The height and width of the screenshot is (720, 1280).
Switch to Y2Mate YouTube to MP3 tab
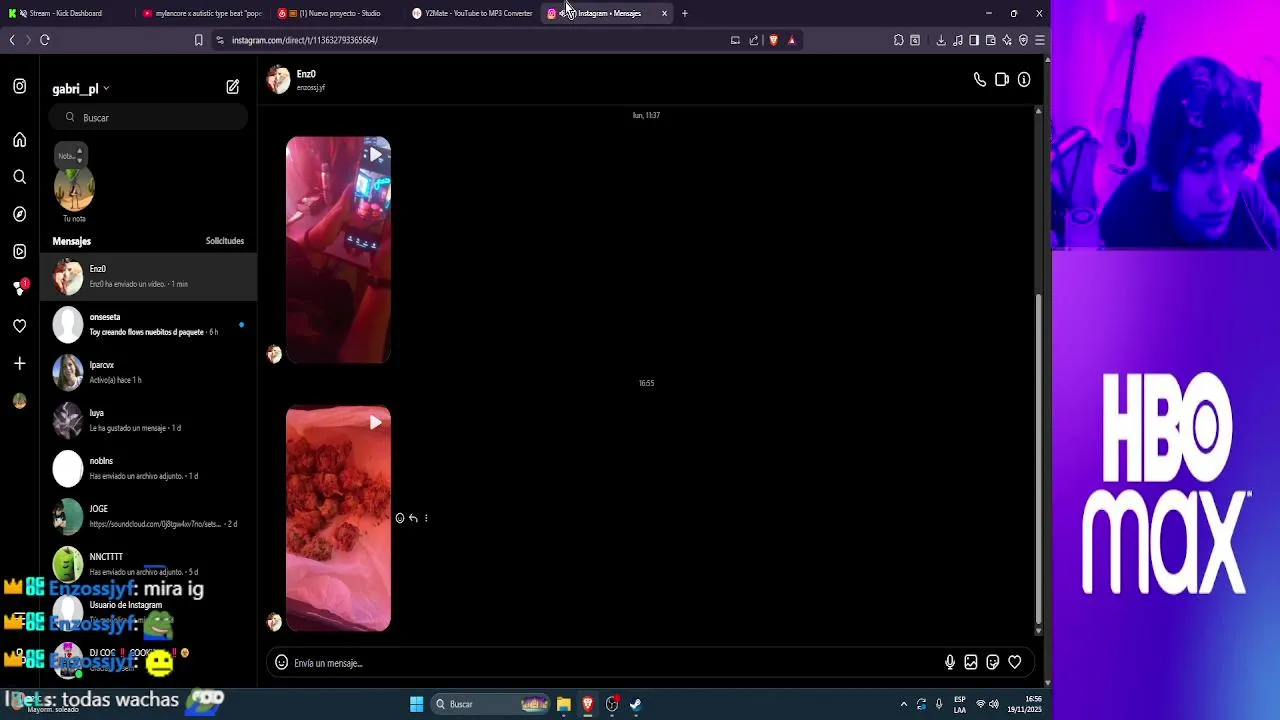click(473, 13)
